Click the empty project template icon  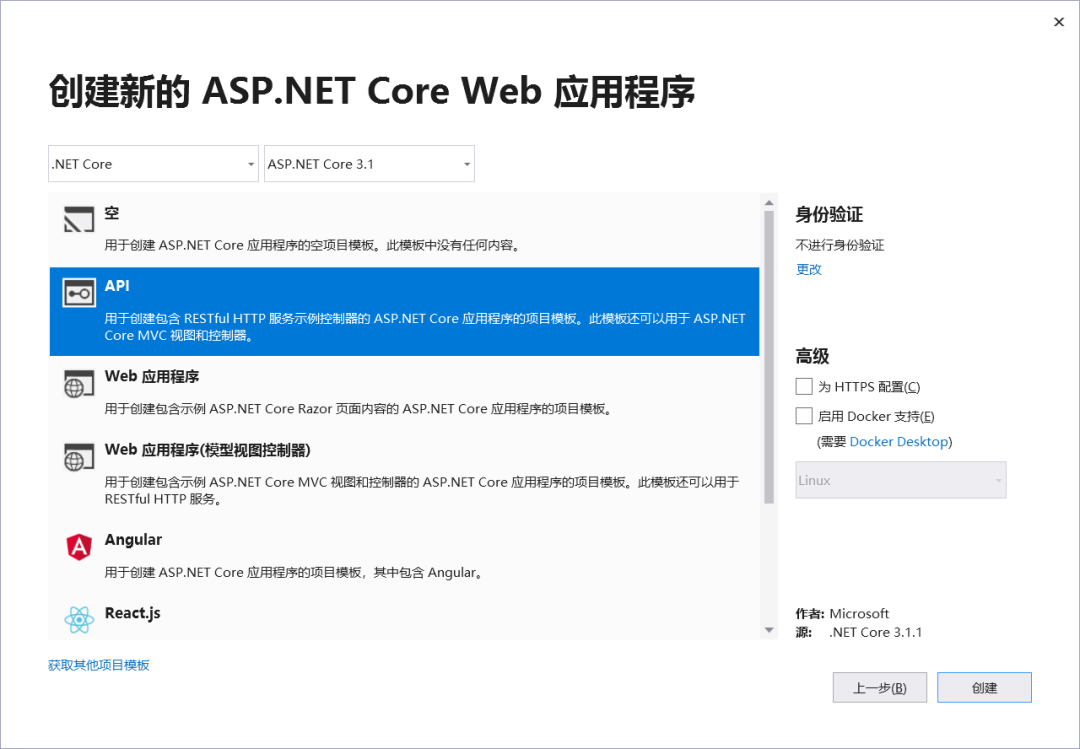79,220
